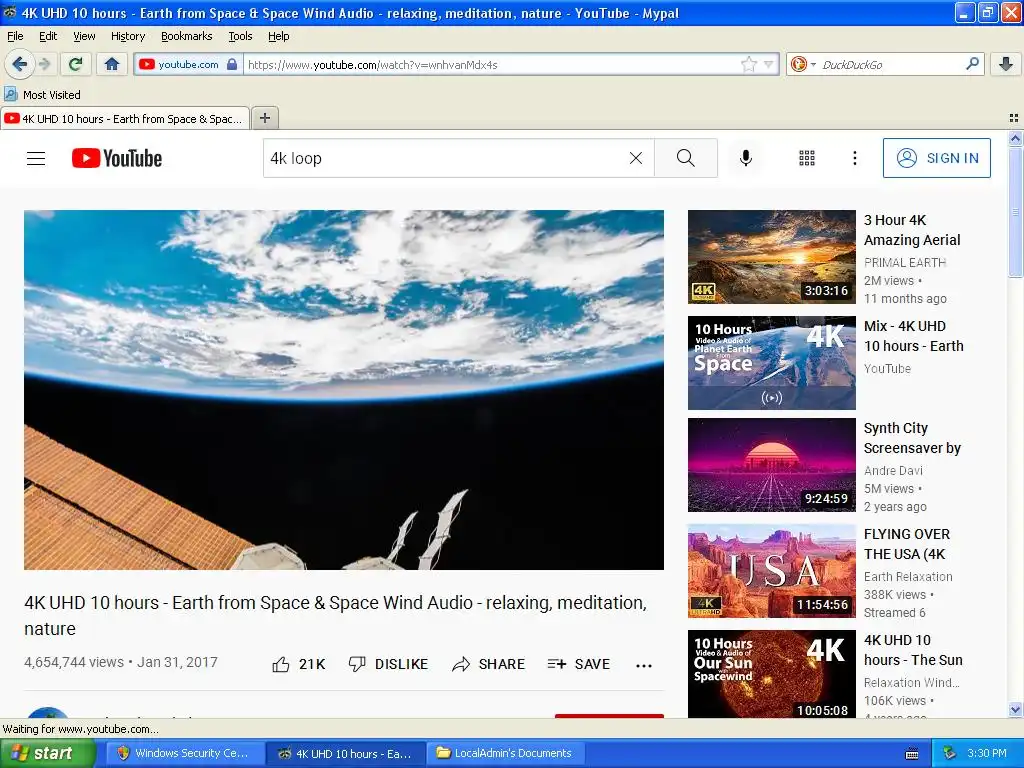Switch to LocalAdmin's Documents taskbar item
Viewport: 1024px width, 768px height.
click(x=505, y=753)
